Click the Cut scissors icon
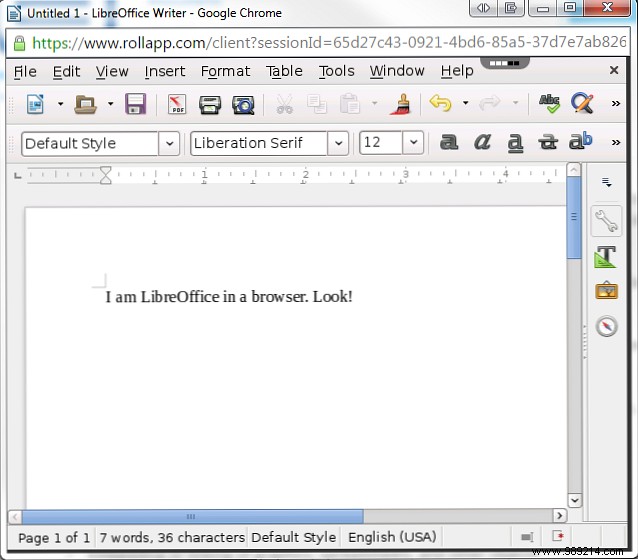Screen dimensions: 638x560 click(284, 104)
